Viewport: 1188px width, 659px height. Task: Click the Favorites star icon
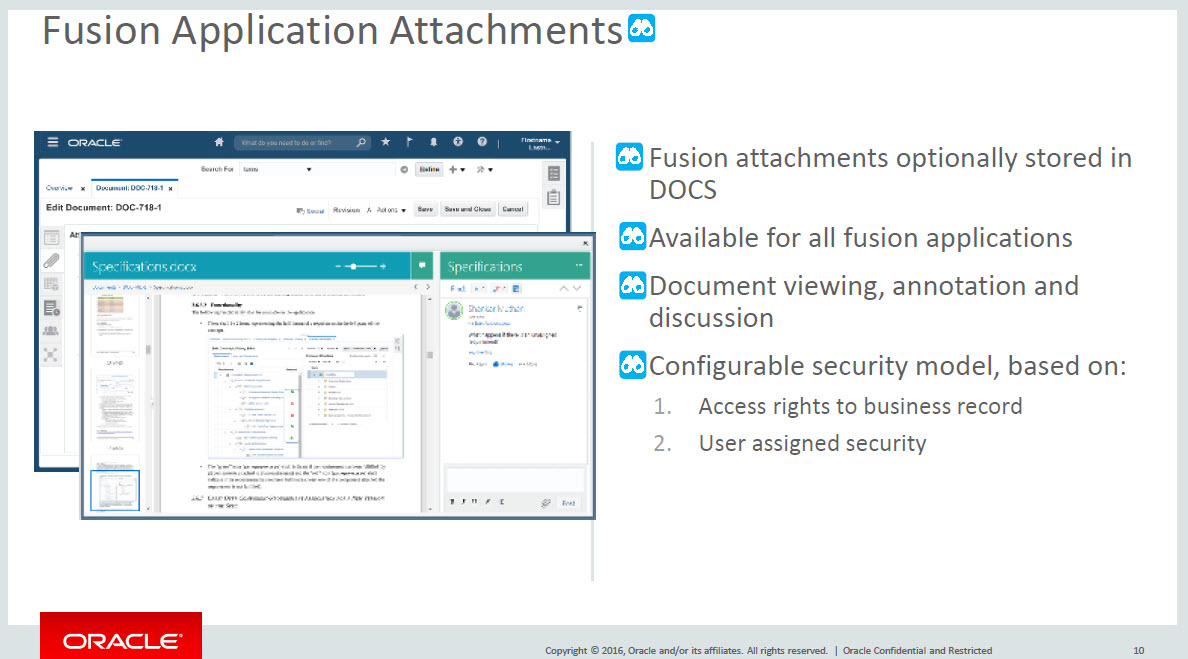click(385, 143)
